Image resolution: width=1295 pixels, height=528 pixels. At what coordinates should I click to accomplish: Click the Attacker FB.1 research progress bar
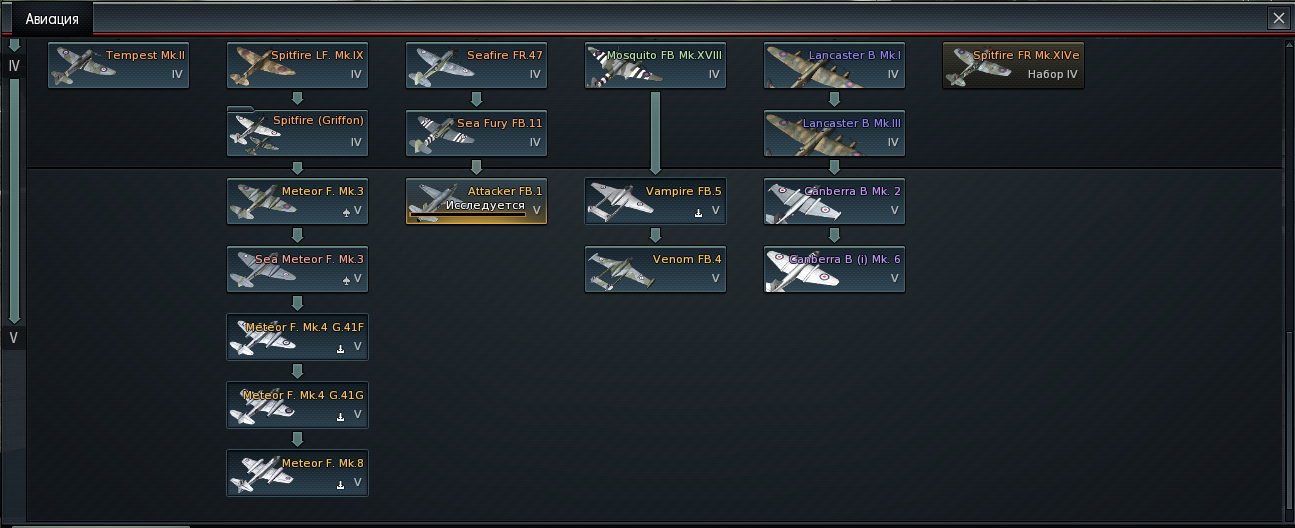click(467, 214)
